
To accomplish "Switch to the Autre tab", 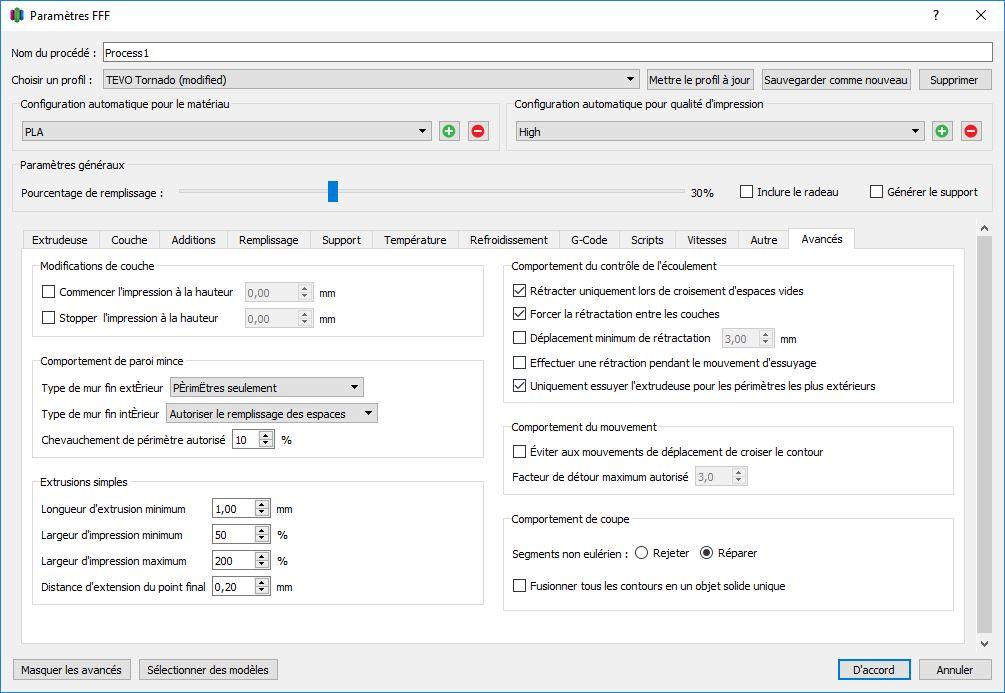I will pyautogui.click(x=763, y=240).
